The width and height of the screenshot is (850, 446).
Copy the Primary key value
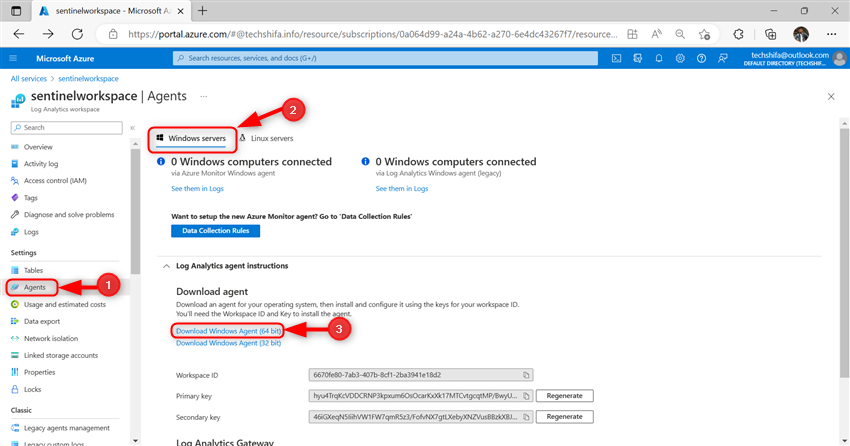coord(526,396)
